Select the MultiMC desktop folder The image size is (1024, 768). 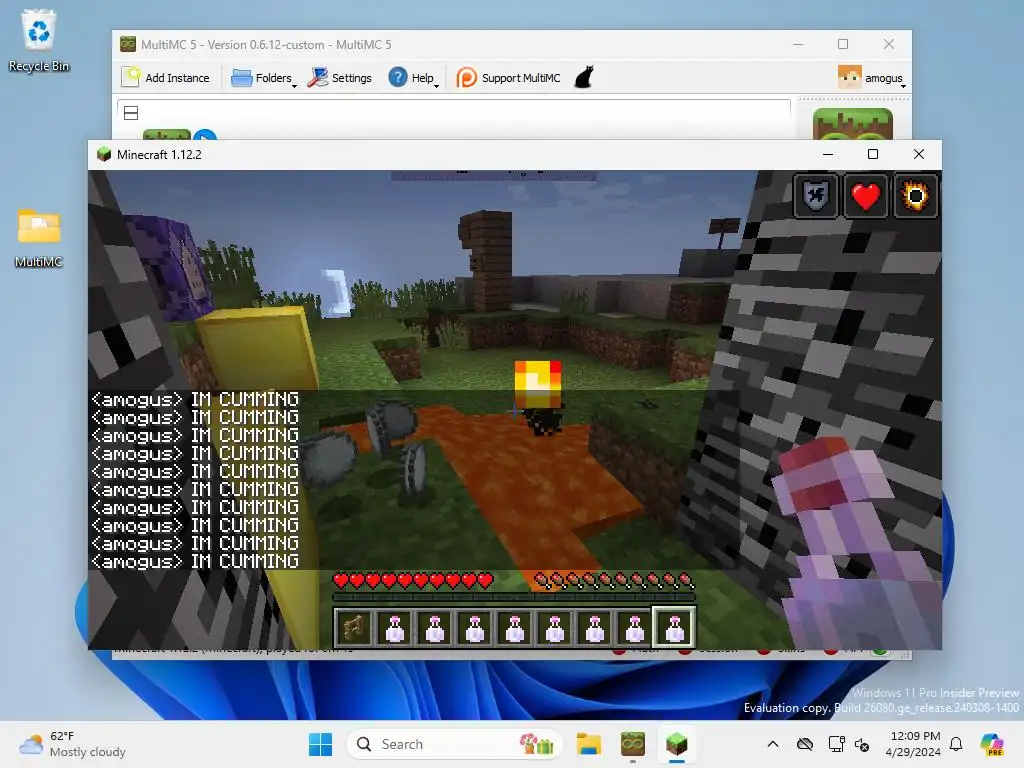(39, 238)
